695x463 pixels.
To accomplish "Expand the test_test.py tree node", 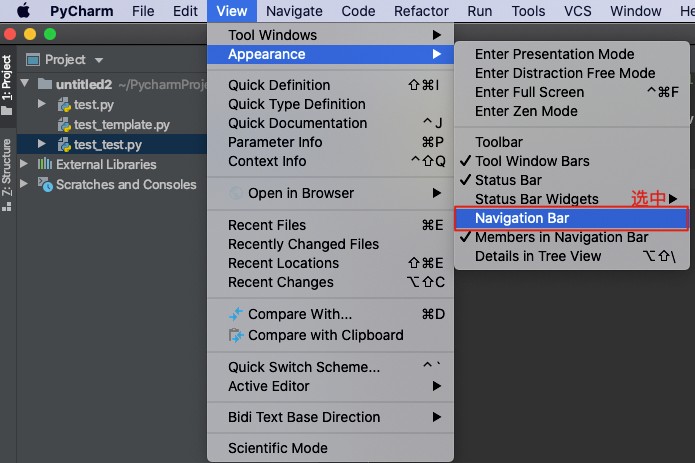I will 42,144.
